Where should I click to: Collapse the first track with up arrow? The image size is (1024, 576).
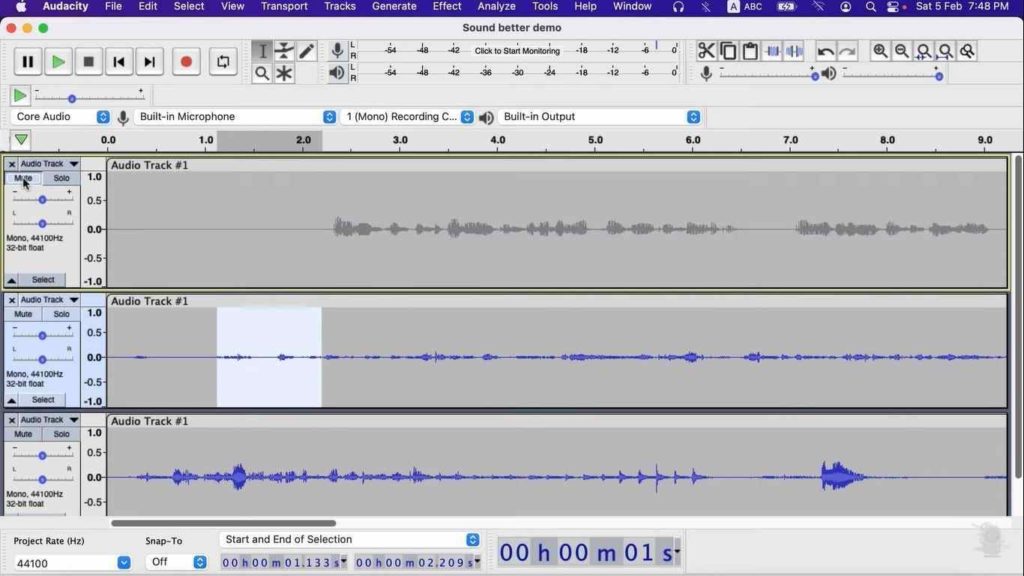(x=12, y=280)
